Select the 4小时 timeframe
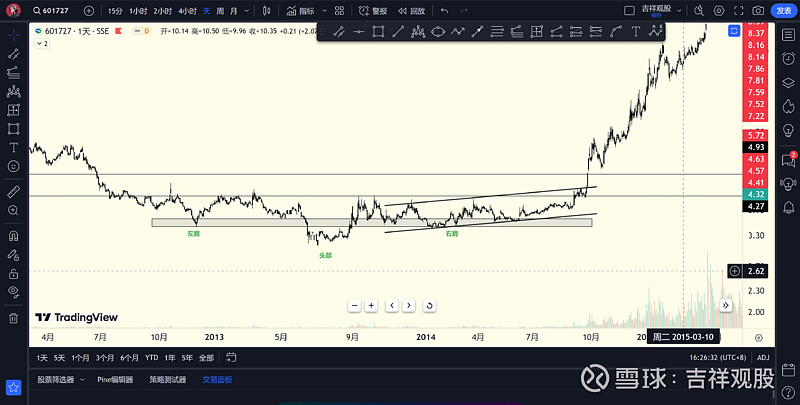The width and height of the screenshot is (800, 405). click(187, 11)
